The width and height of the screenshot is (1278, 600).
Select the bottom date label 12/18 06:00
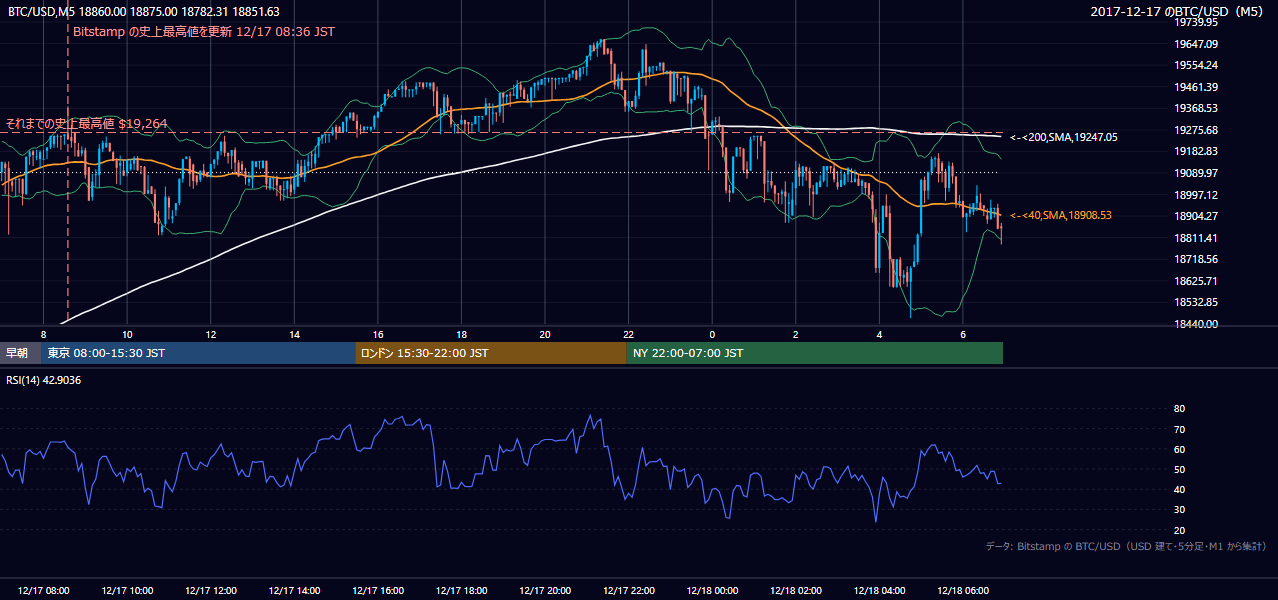pyautogui.click(x=962, y=591)
